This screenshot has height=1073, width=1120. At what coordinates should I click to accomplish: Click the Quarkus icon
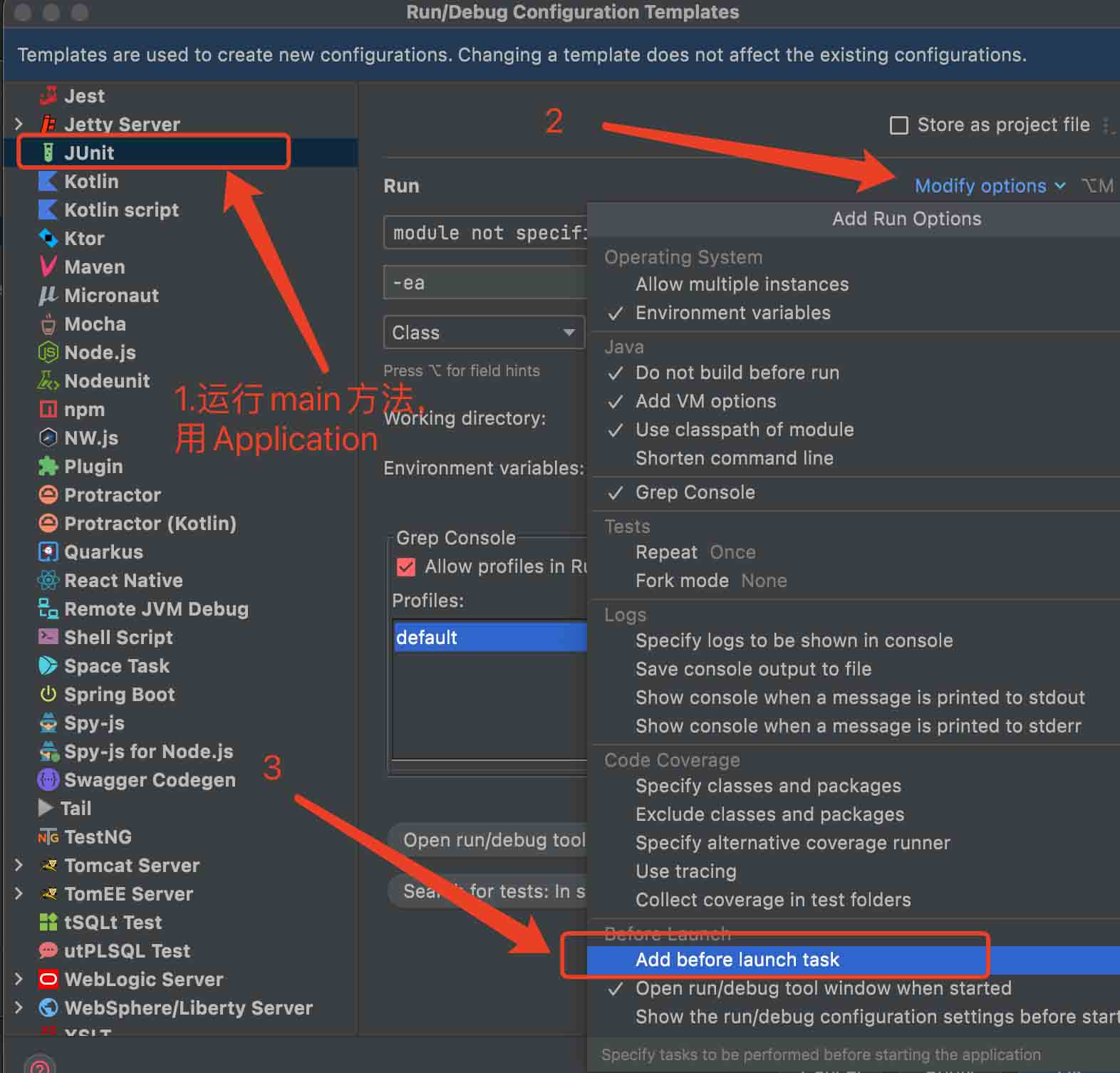pos(48,551)
